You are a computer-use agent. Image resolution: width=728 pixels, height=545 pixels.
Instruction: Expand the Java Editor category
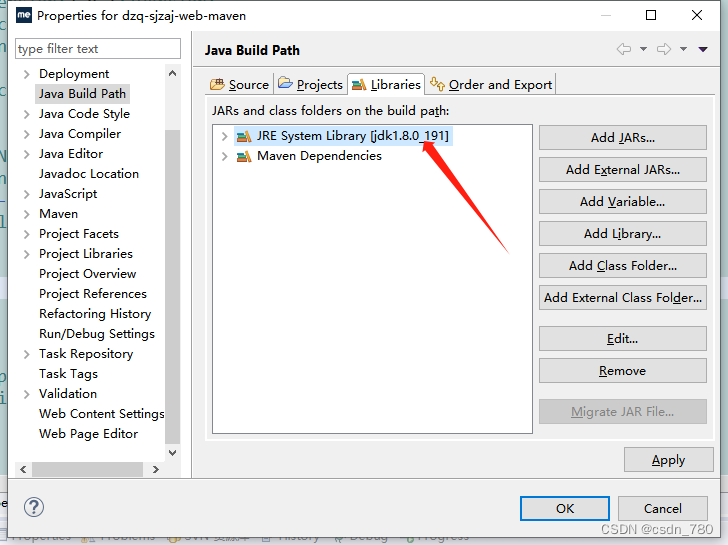(x=26, y=154)
